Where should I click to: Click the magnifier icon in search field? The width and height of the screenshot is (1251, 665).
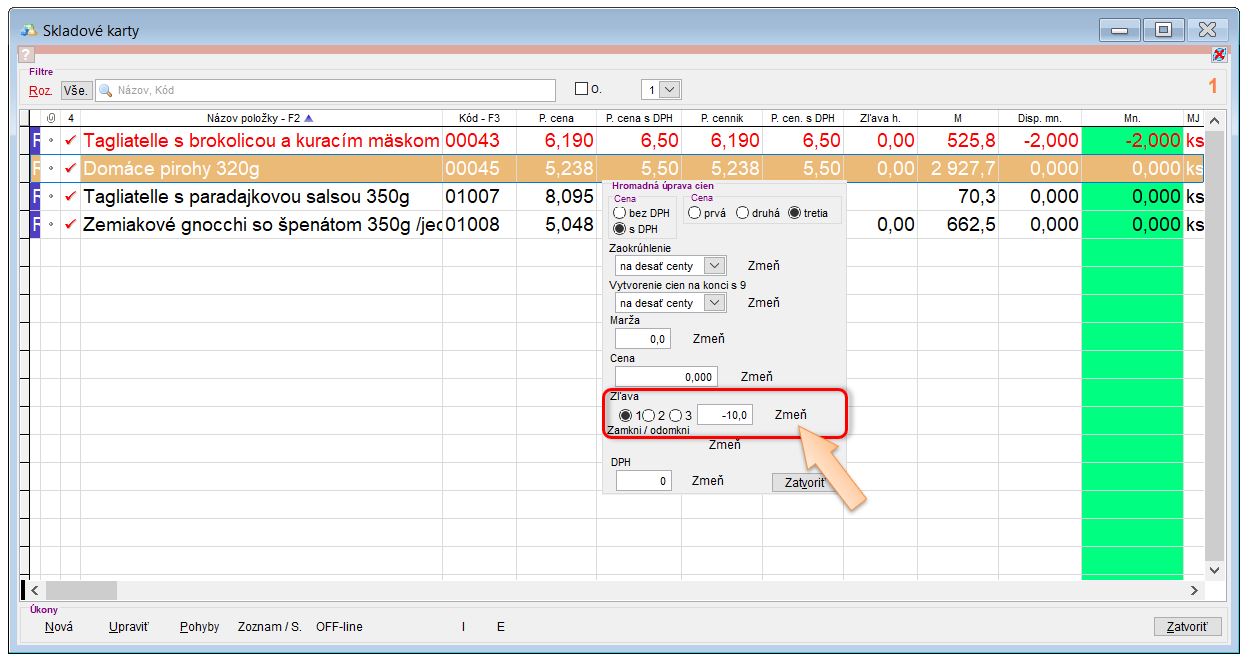coord(105,90)
